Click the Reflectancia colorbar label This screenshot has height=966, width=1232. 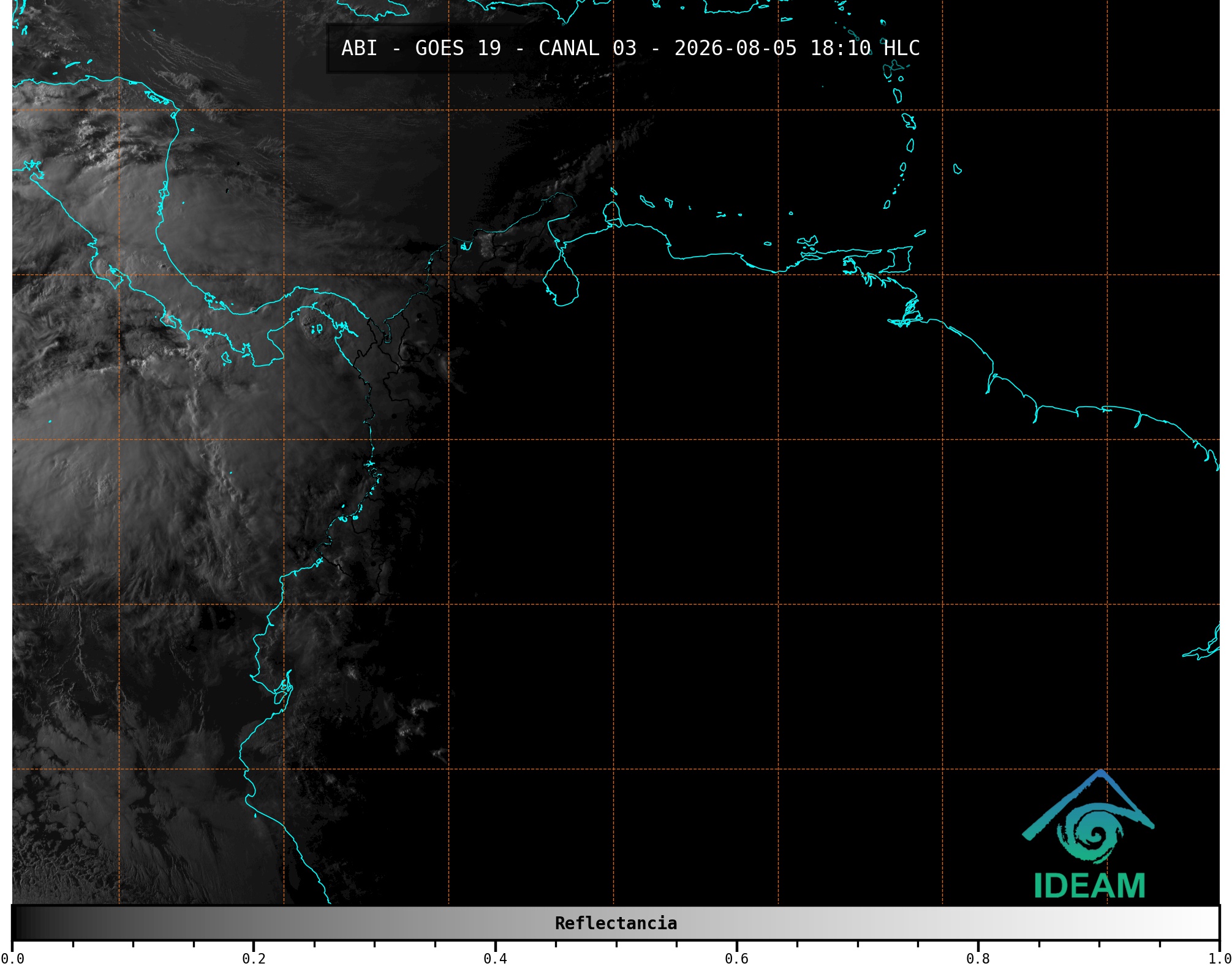pos(616,923)
